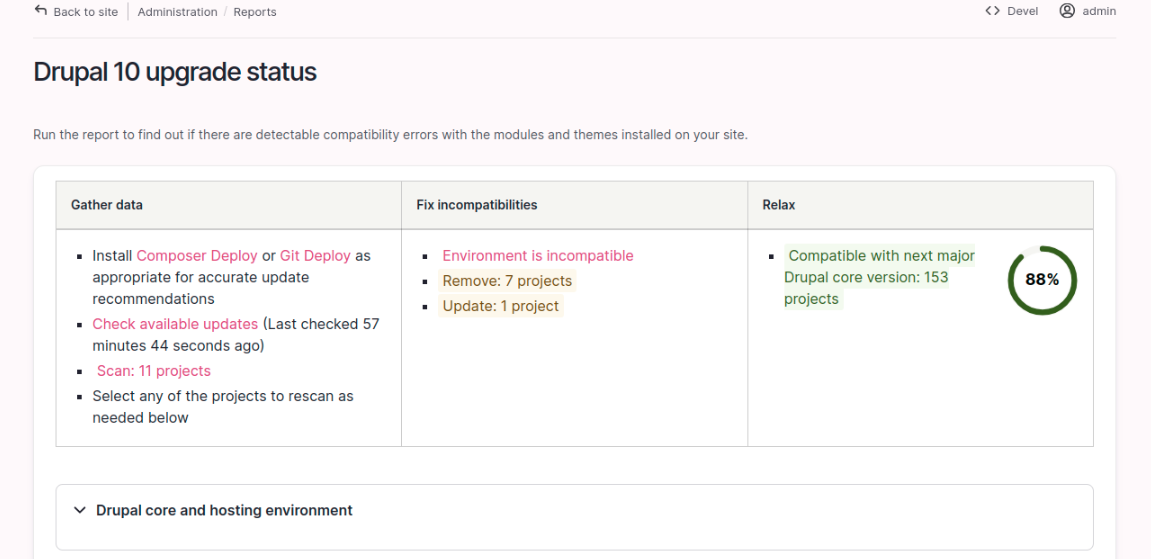Viewport: 1151px width, 559px height.
Task: Click Check available updates link
Action: [175, 324]
